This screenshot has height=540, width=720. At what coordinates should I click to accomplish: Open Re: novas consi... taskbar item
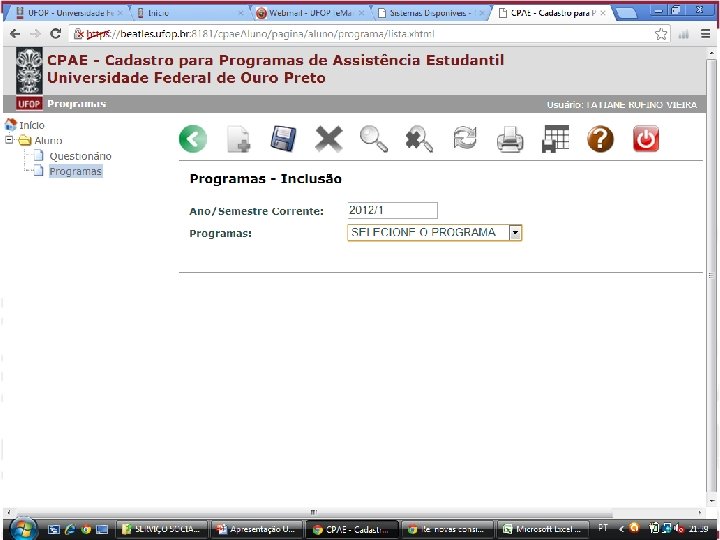tap(447, 529)
